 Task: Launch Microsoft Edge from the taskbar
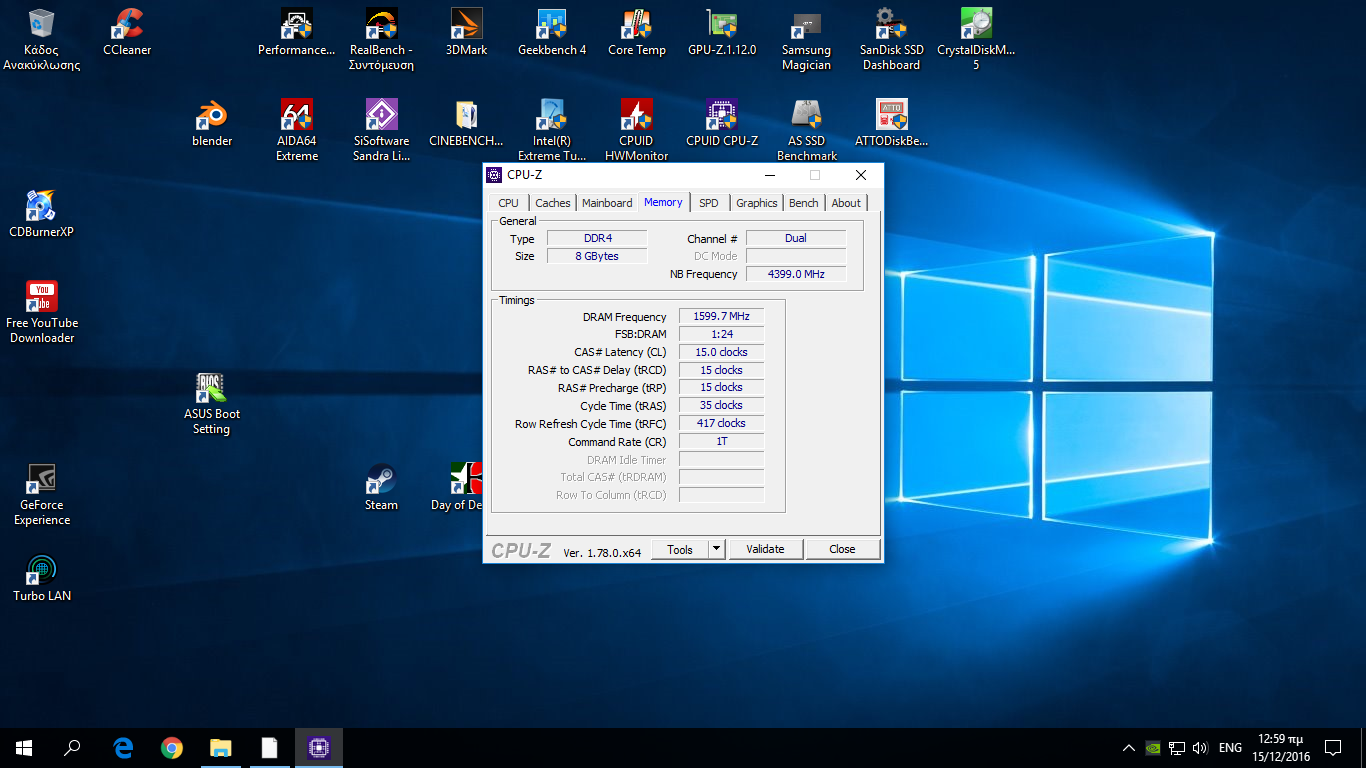[x=123, y=748]
